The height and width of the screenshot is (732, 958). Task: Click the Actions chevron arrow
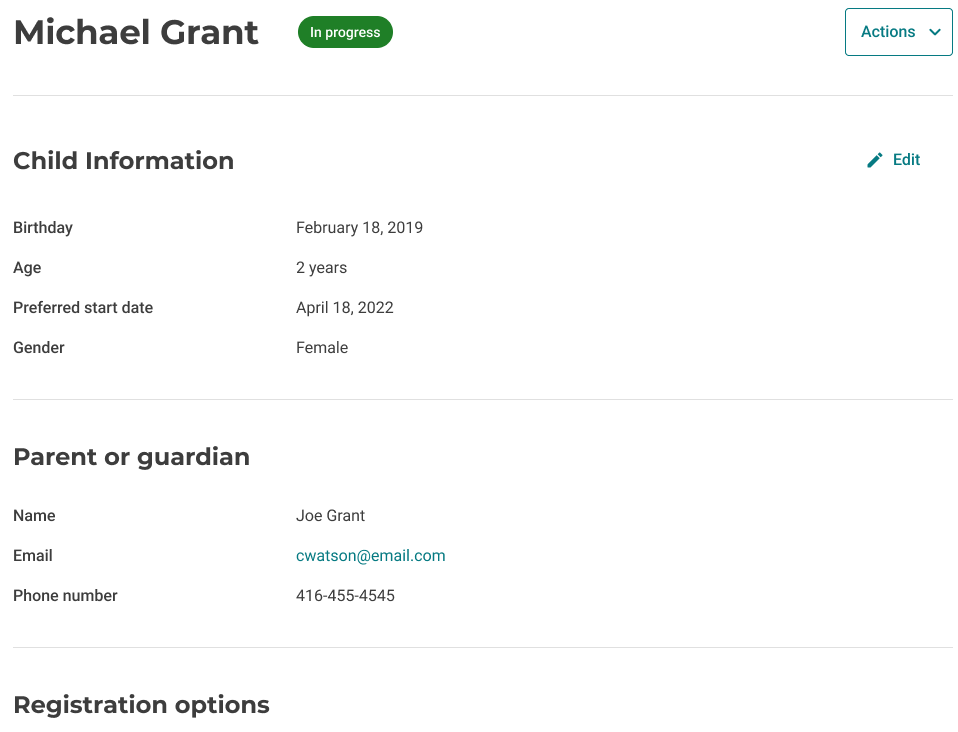click(x=935, y=32)
